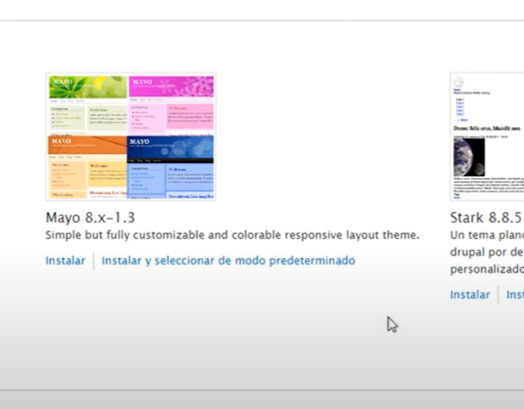Click the Stark description starting 'Un tema plano'
This screenshot has width=524, height=409.
point(487,252)
